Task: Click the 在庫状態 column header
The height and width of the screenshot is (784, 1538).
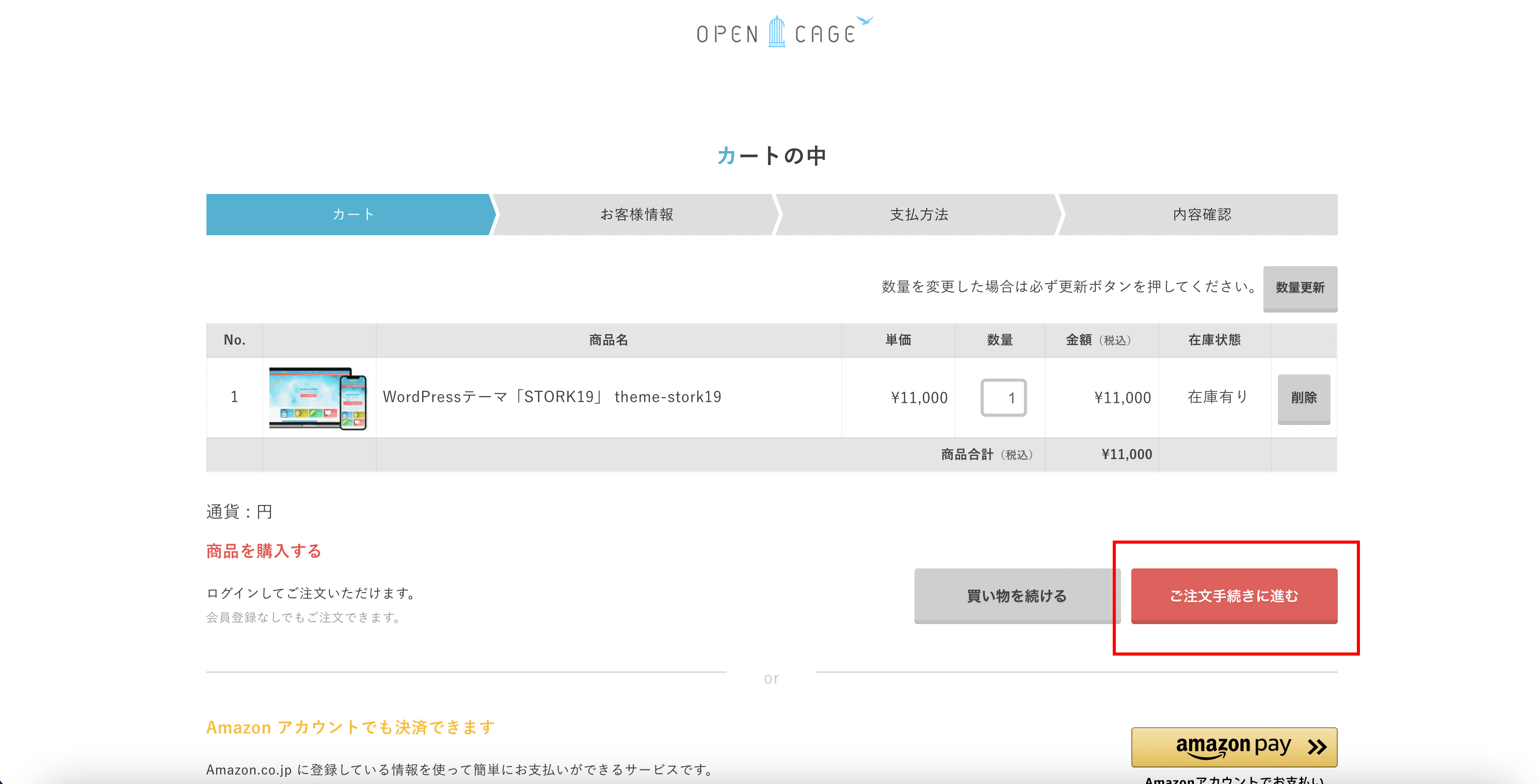Action: (1214, 340)
